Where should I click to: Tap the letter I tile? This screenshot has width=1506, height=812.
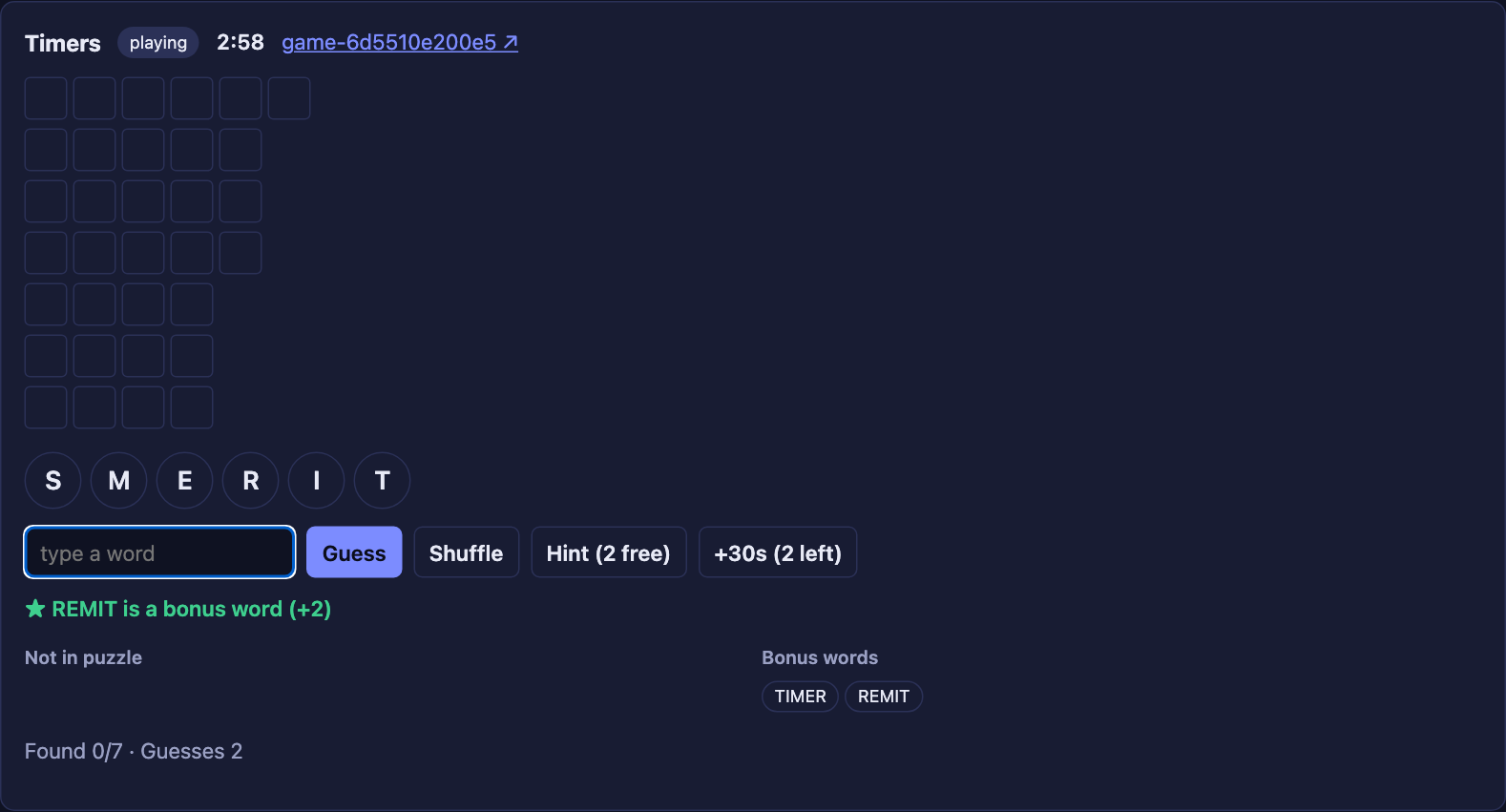316,481
